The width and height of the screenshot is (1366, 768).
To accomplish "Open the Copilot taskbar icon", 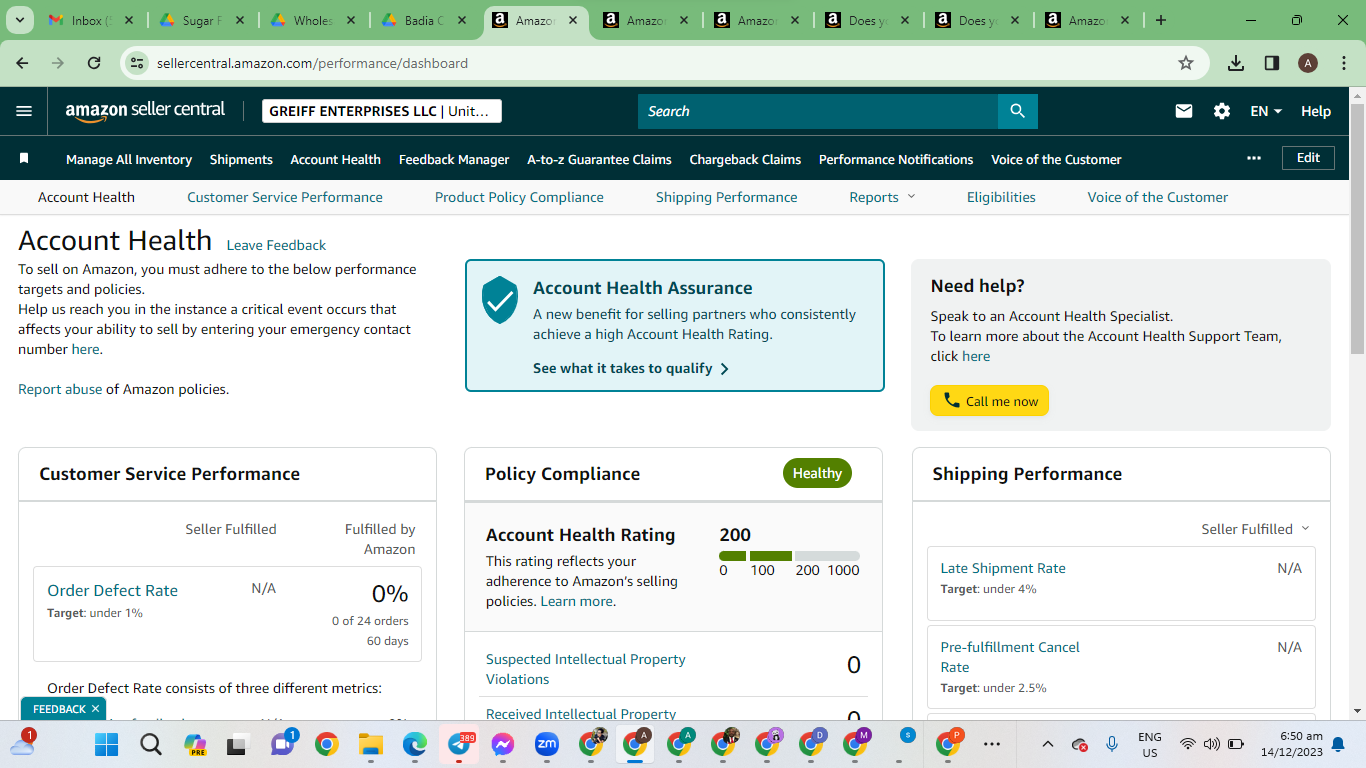I will coord(195,744).
